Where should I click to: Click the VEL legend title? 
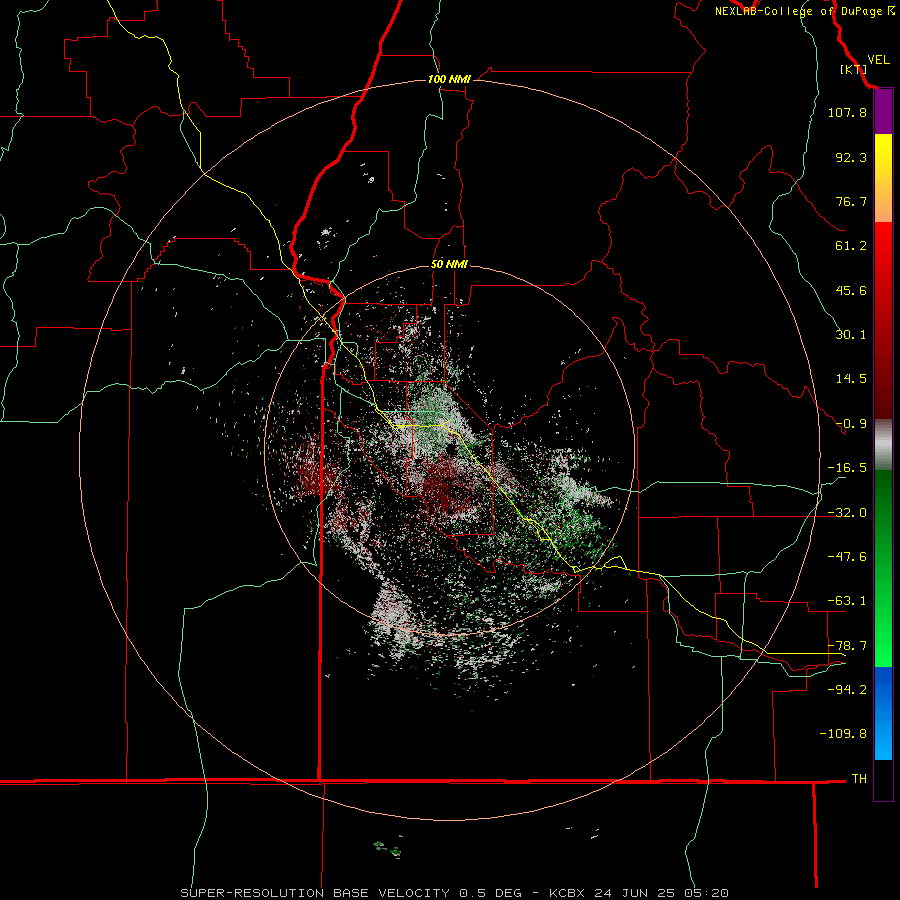878,60
